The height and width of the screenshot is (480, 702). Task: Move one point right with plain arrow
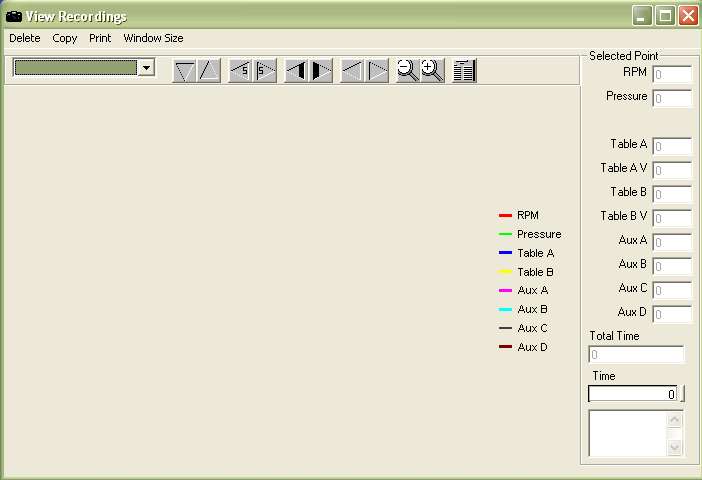coord(377,71)
